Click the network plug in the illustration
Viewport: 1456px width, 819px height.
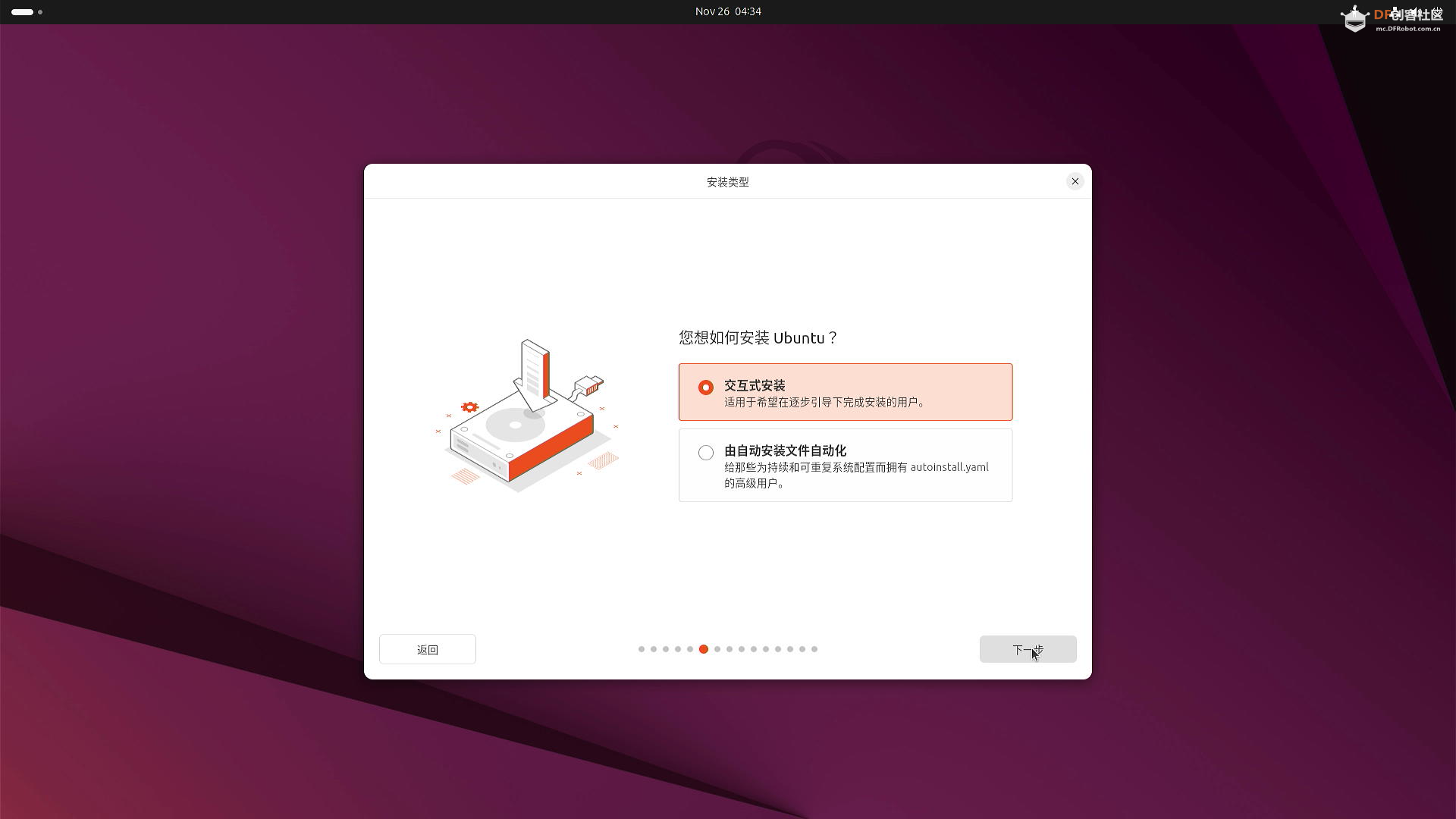click(x=590, y=385)
